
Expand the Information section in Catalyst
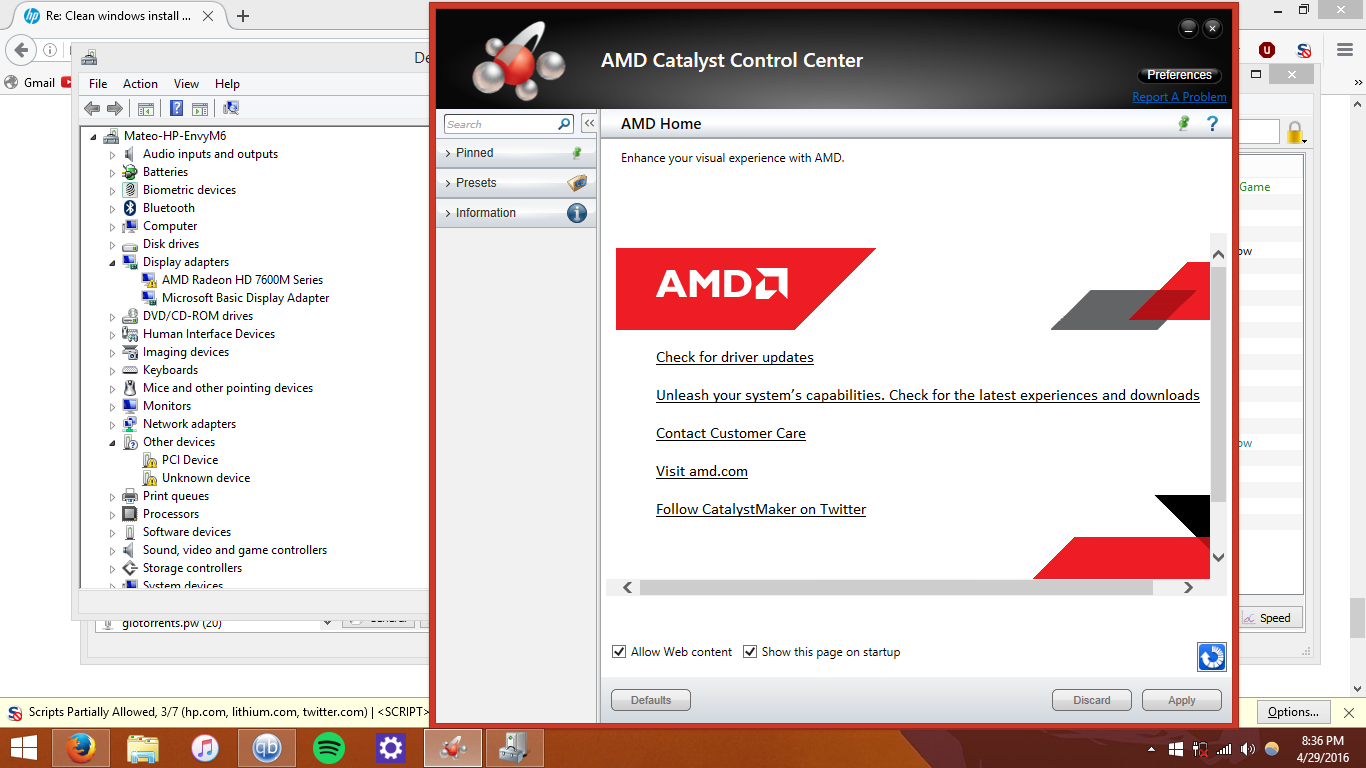[x=516, y=213]
